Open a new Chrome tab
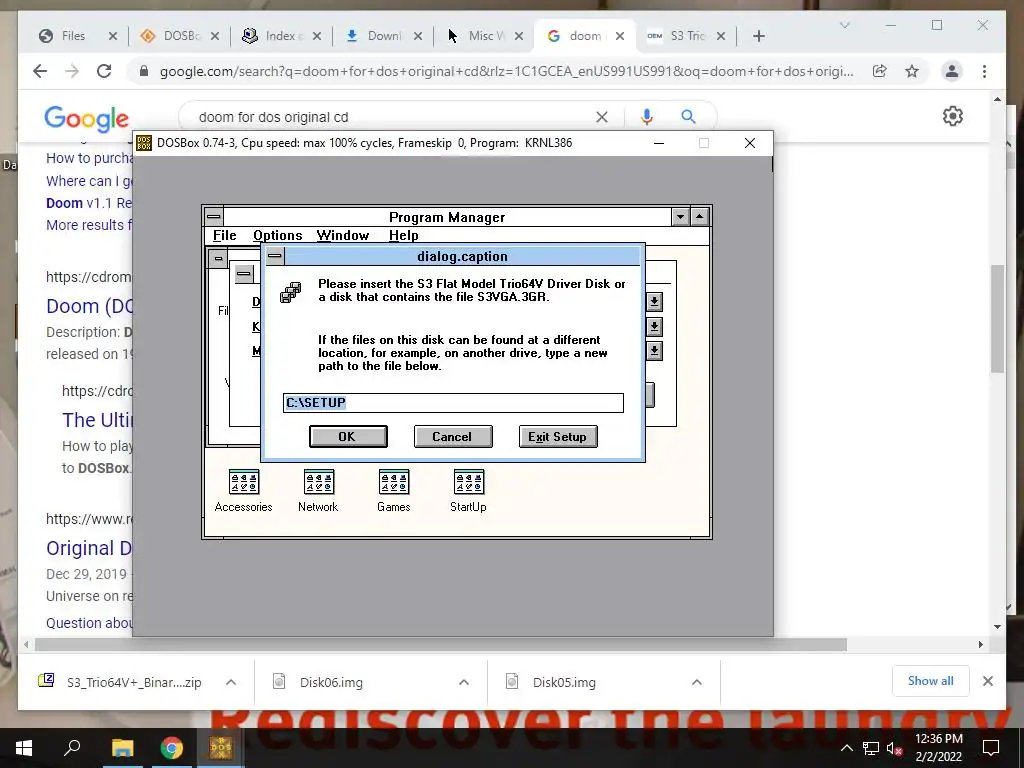 click(759, 36)
